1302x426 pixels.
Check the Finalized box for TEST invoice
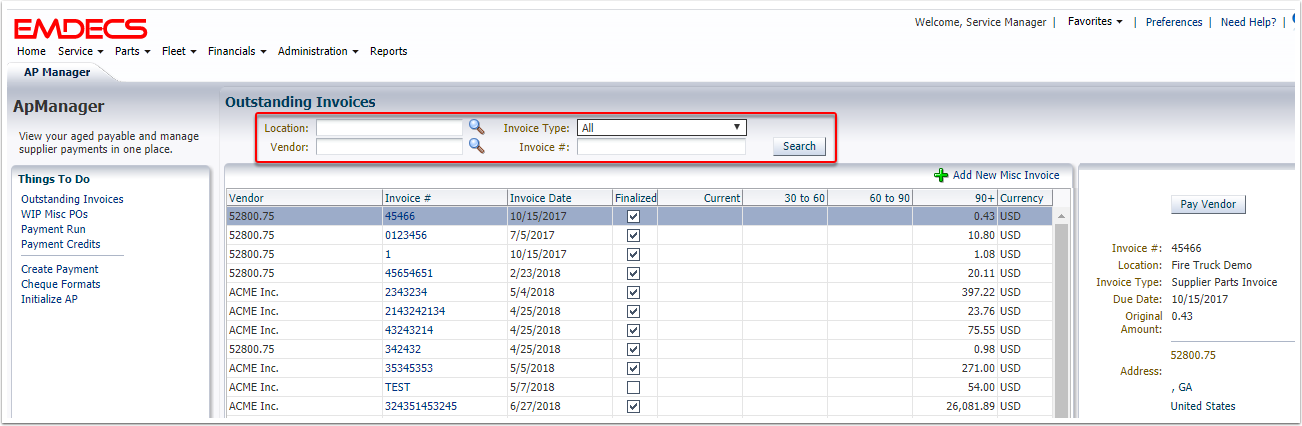633,388
